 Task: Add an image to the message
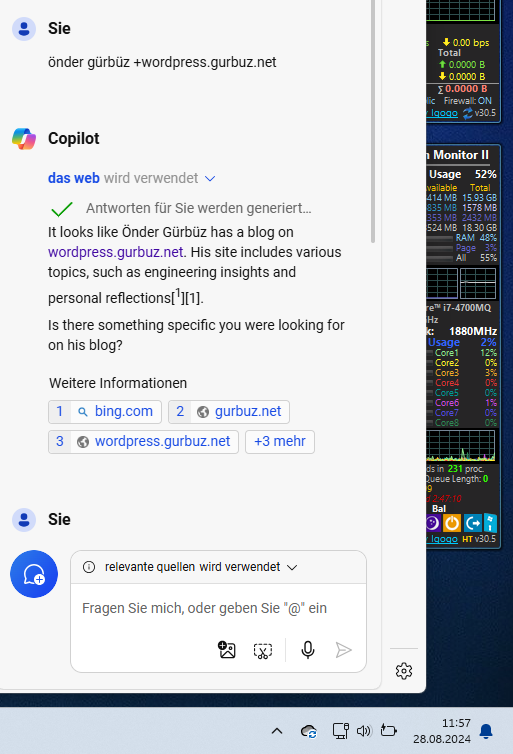226,650
